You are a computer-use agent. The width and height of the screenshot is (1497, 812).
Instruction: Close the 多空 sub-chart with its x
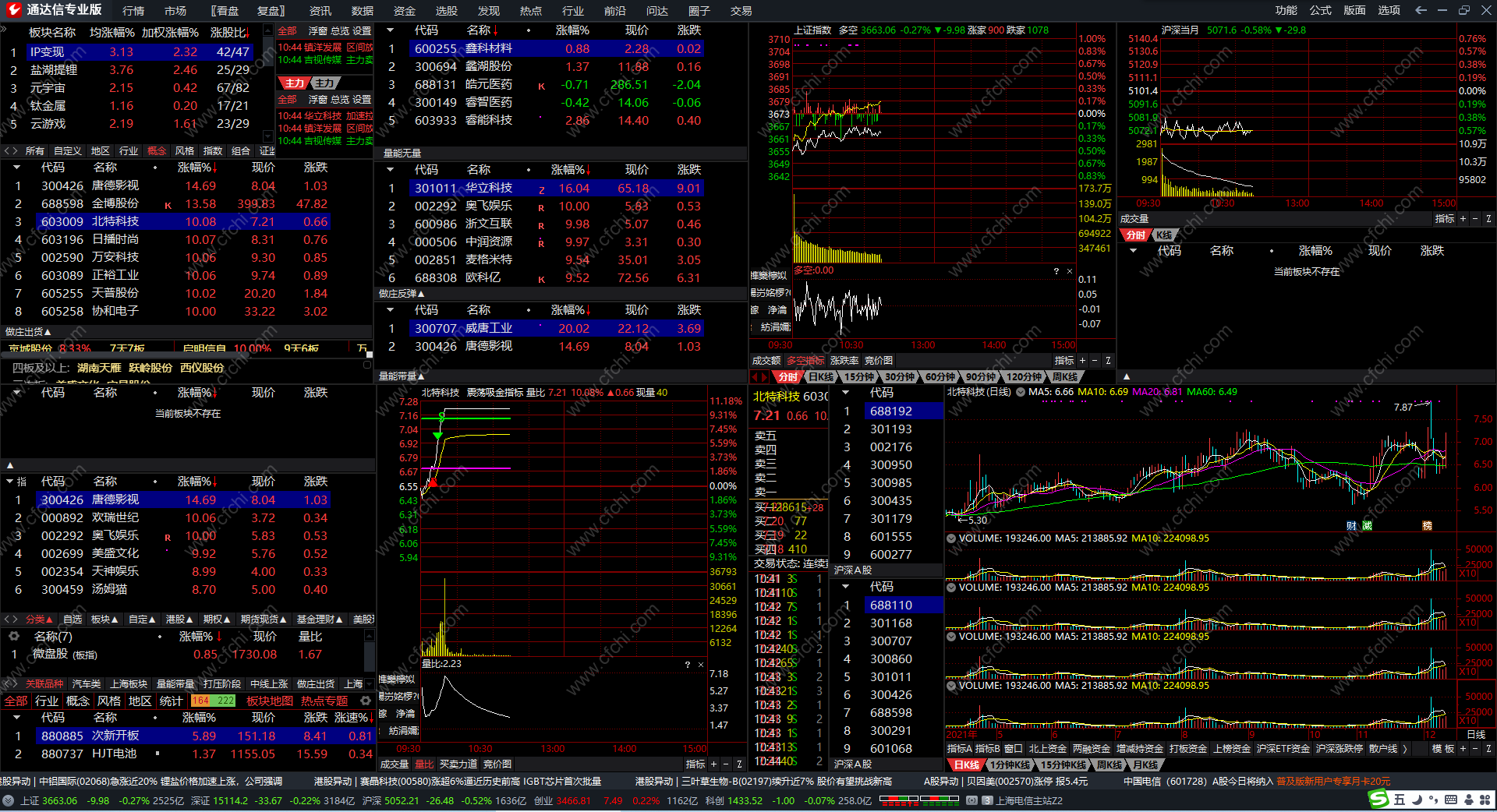click(x=1069, y=271)
